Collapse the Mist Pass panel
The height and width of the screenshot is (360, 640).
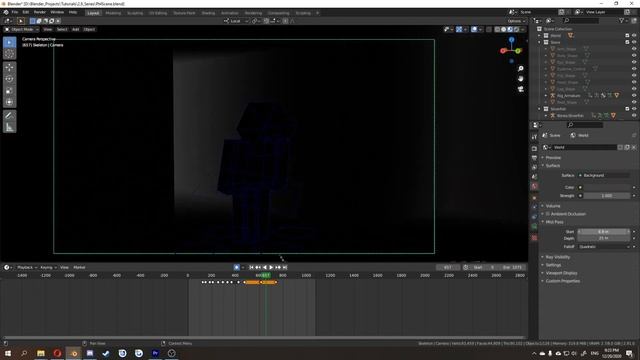click(x=554, y=222)
